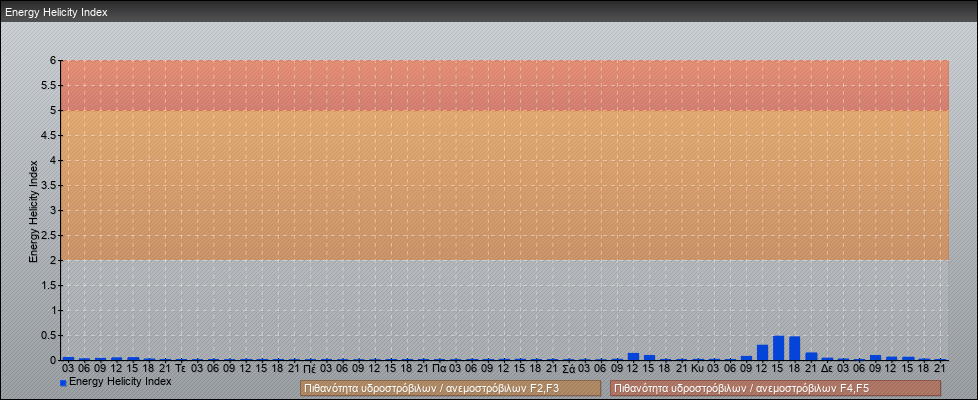Select the Τε day marker on x-axis
Screen dimensions: 978x400
[x=181, y=369]
